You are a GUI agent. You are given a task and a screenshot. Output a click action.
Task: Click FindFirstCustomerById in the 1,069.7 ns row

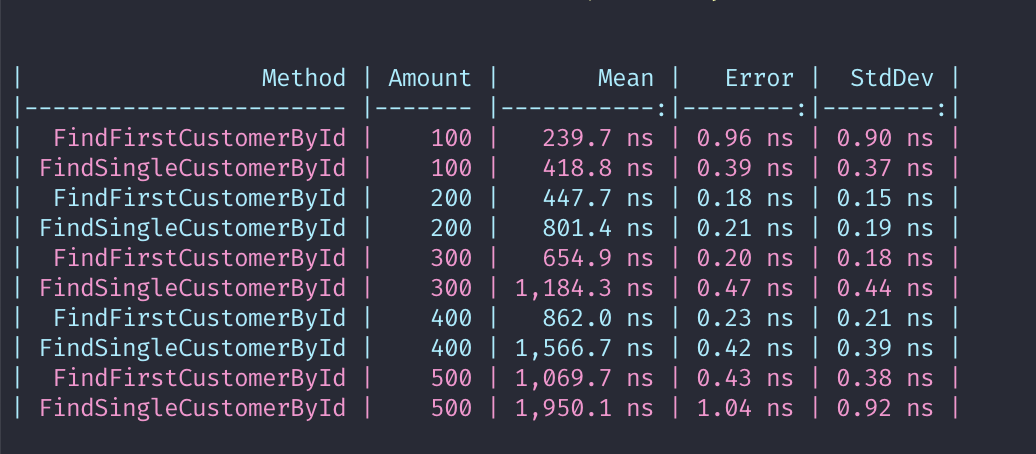200,379
